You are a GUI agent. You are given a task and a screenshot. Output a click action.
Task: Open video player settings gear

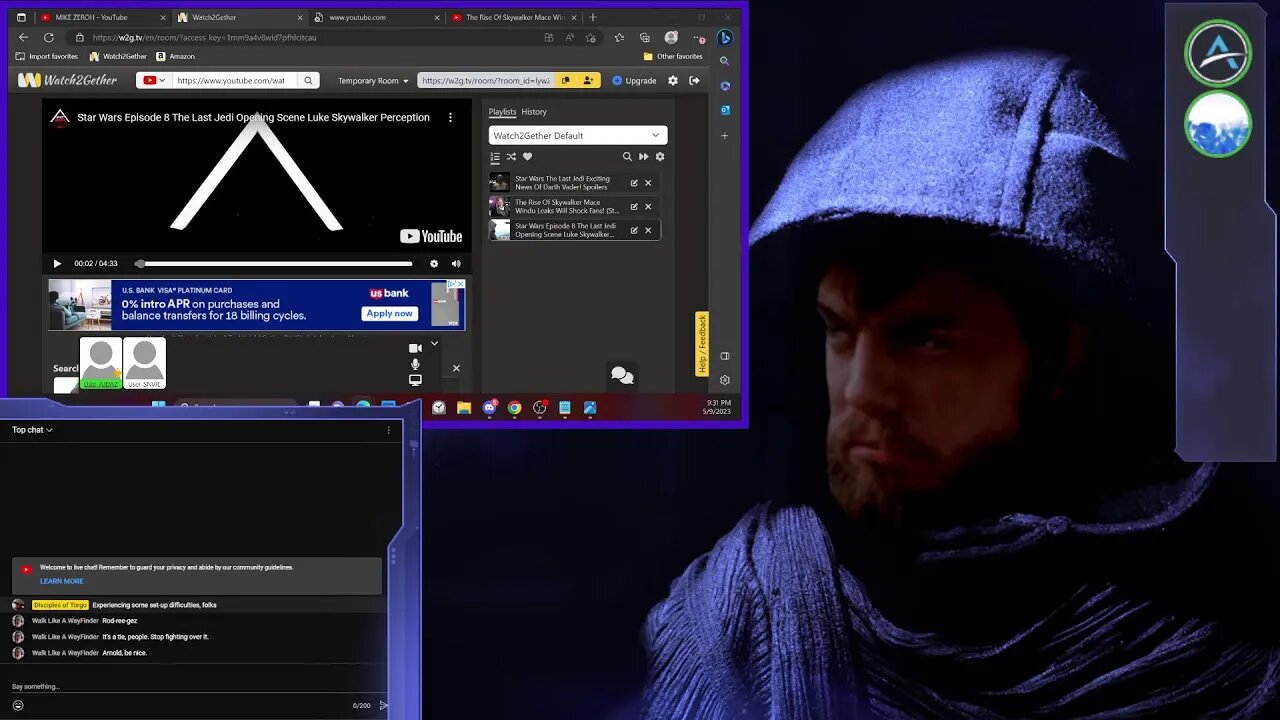tap(434, 264)
